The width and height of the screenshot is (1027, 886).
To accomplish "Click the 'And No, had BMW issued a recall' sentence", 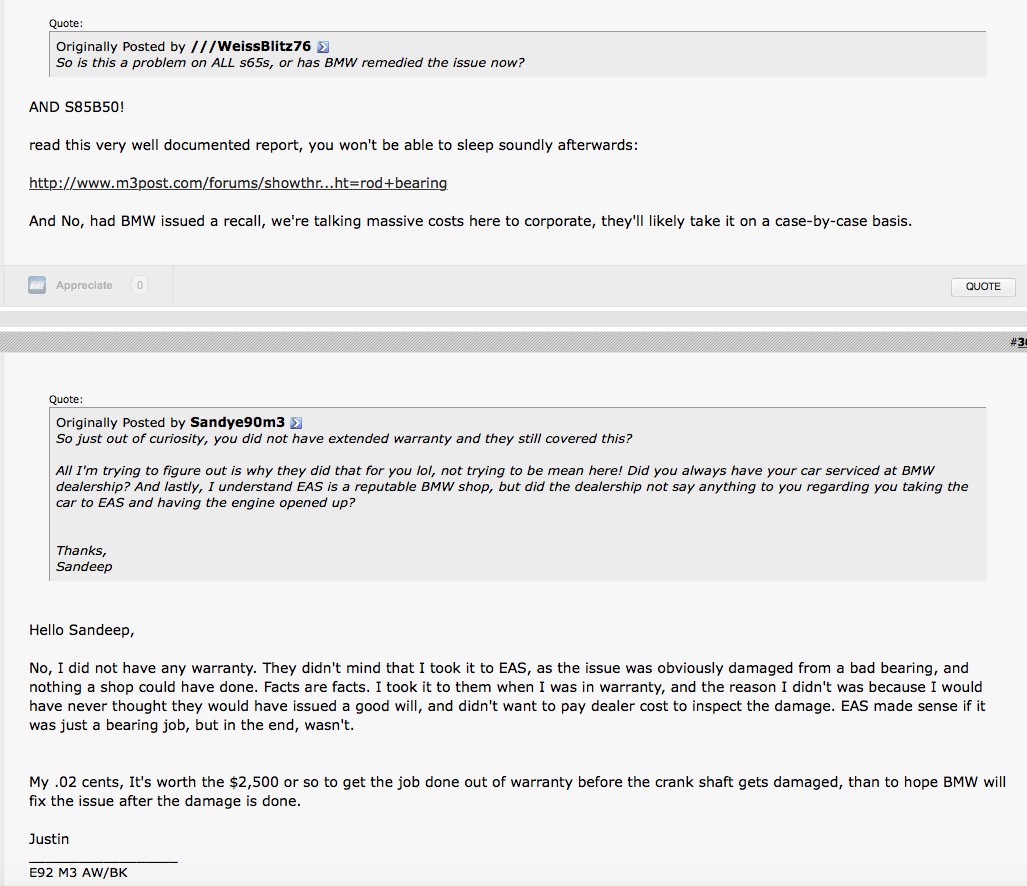I will point(470,221).
